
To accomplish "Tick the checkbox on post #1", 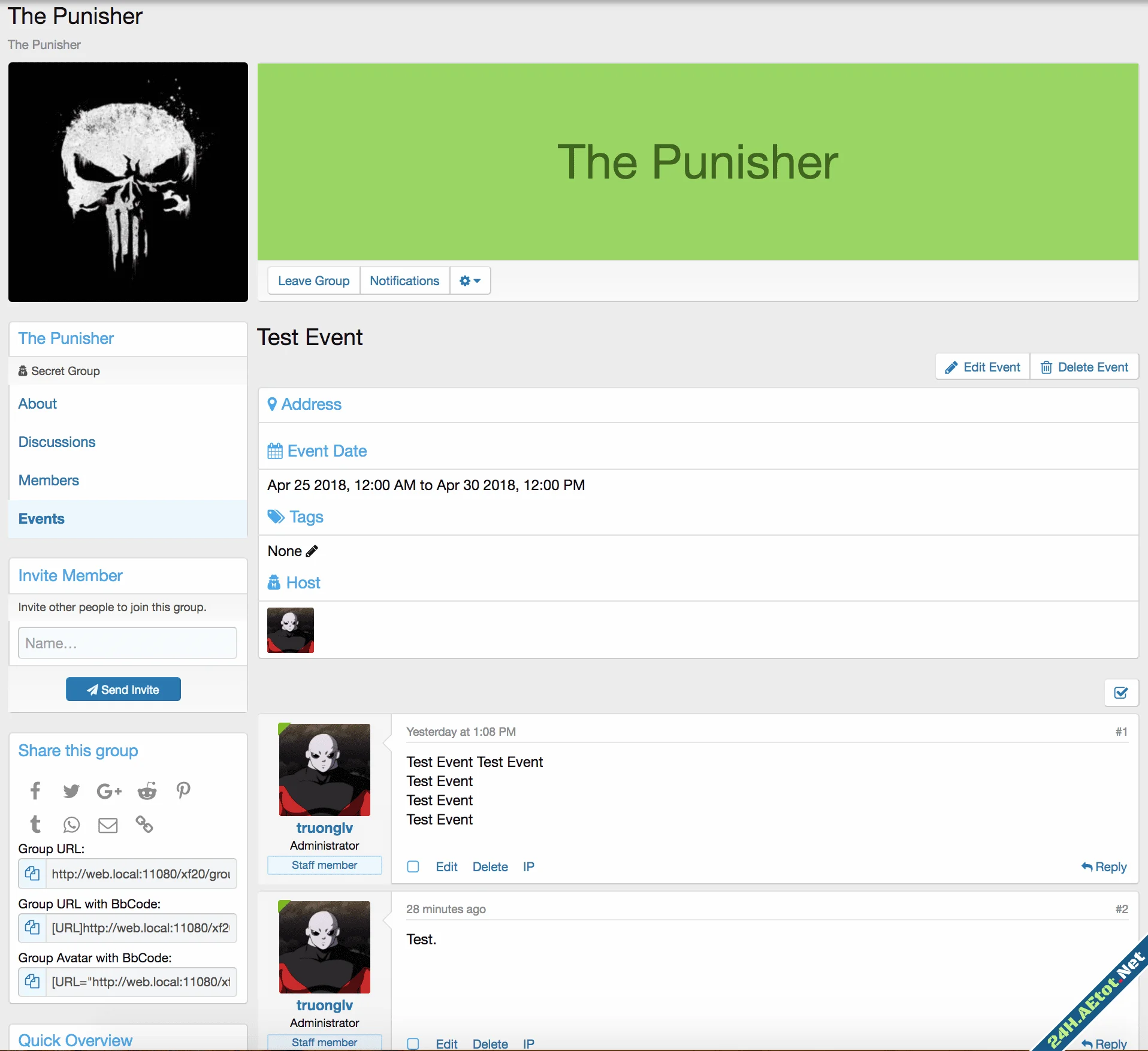I will click(x=413, y=866).
